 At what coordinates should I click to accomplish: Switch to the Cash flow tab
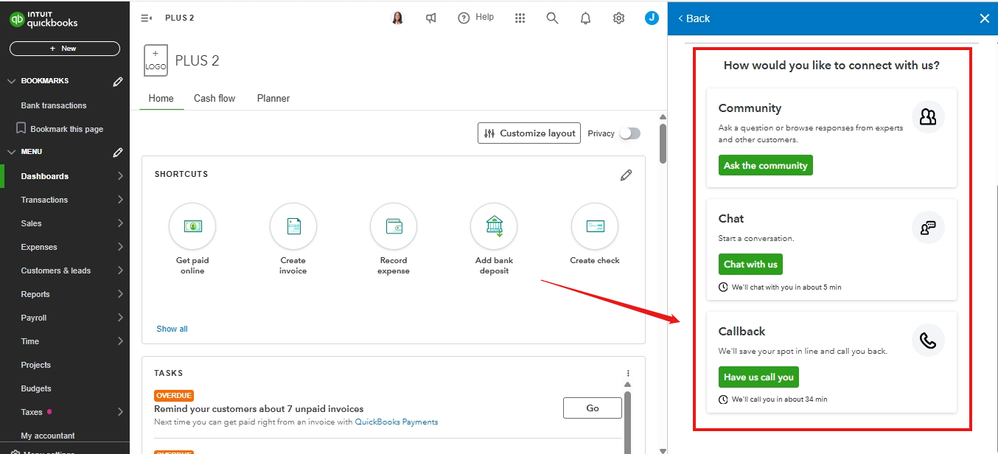click(214, 99)
